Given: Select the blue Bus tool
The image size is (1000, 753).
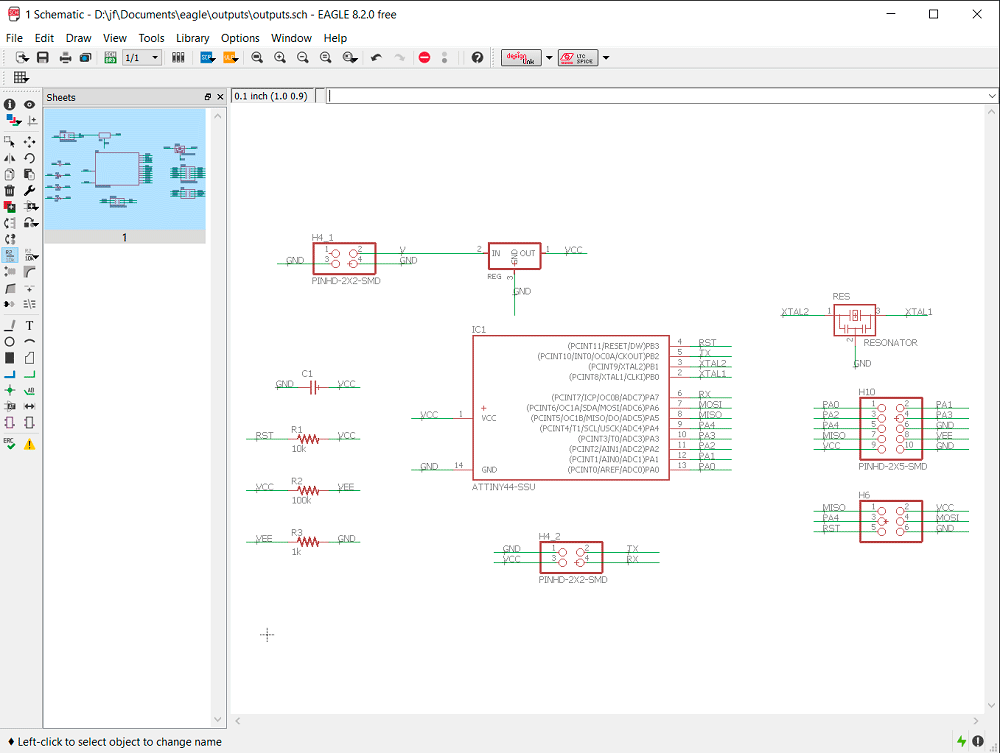Looking at the screenshot, I should pyautogui.click(x=10, y=374).
